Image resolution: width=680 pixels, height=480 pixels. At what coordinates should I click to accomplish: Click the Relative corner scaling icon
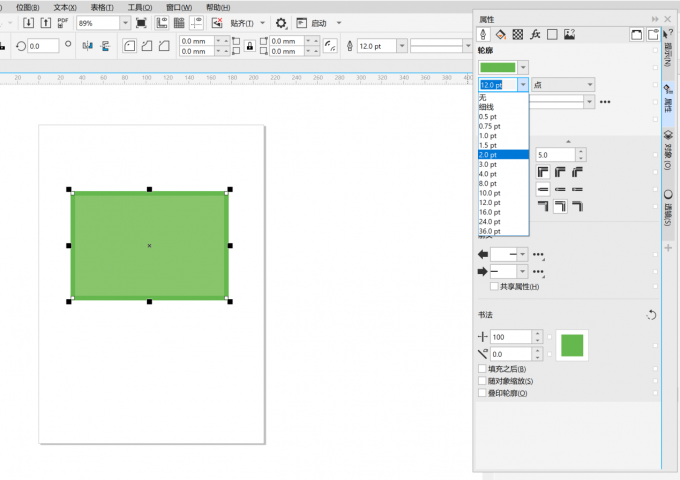click(x=330, y=46)
